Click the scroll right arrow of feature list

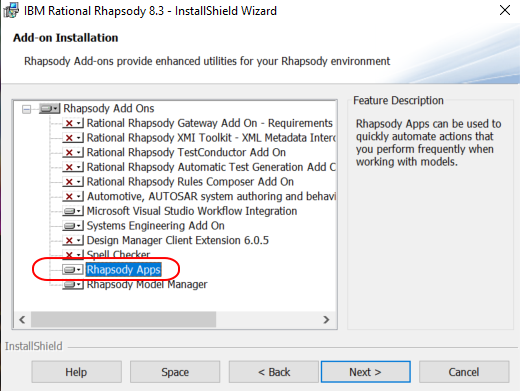tap(326, 320)
